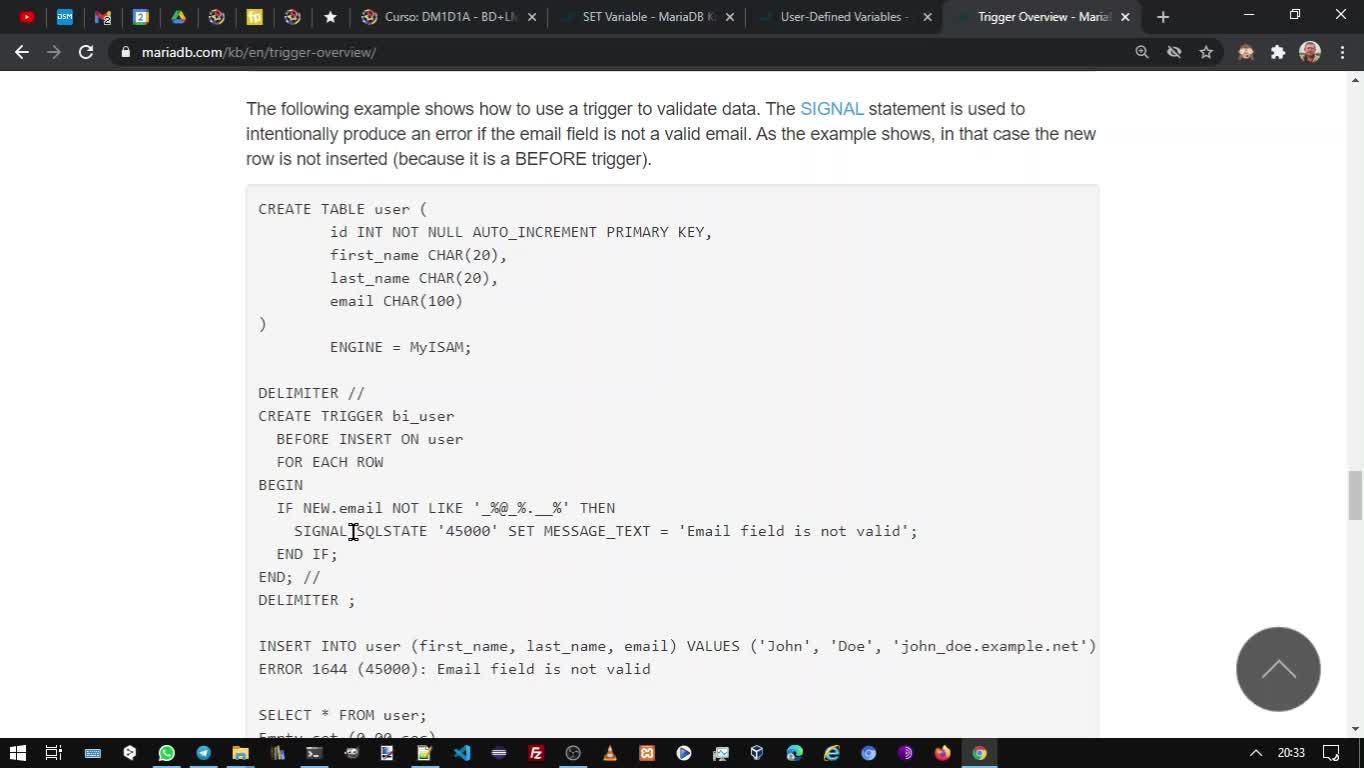Open WhatsApp from the taskbar

[166, 753]
